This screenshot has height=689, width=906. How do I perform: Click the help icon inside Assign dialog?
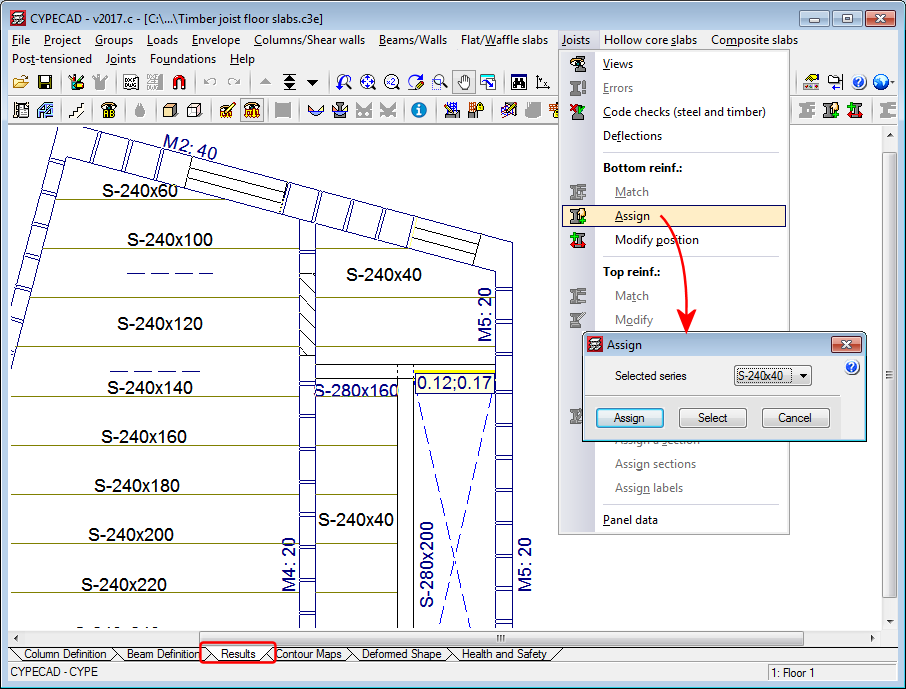(x=852, y=368)
